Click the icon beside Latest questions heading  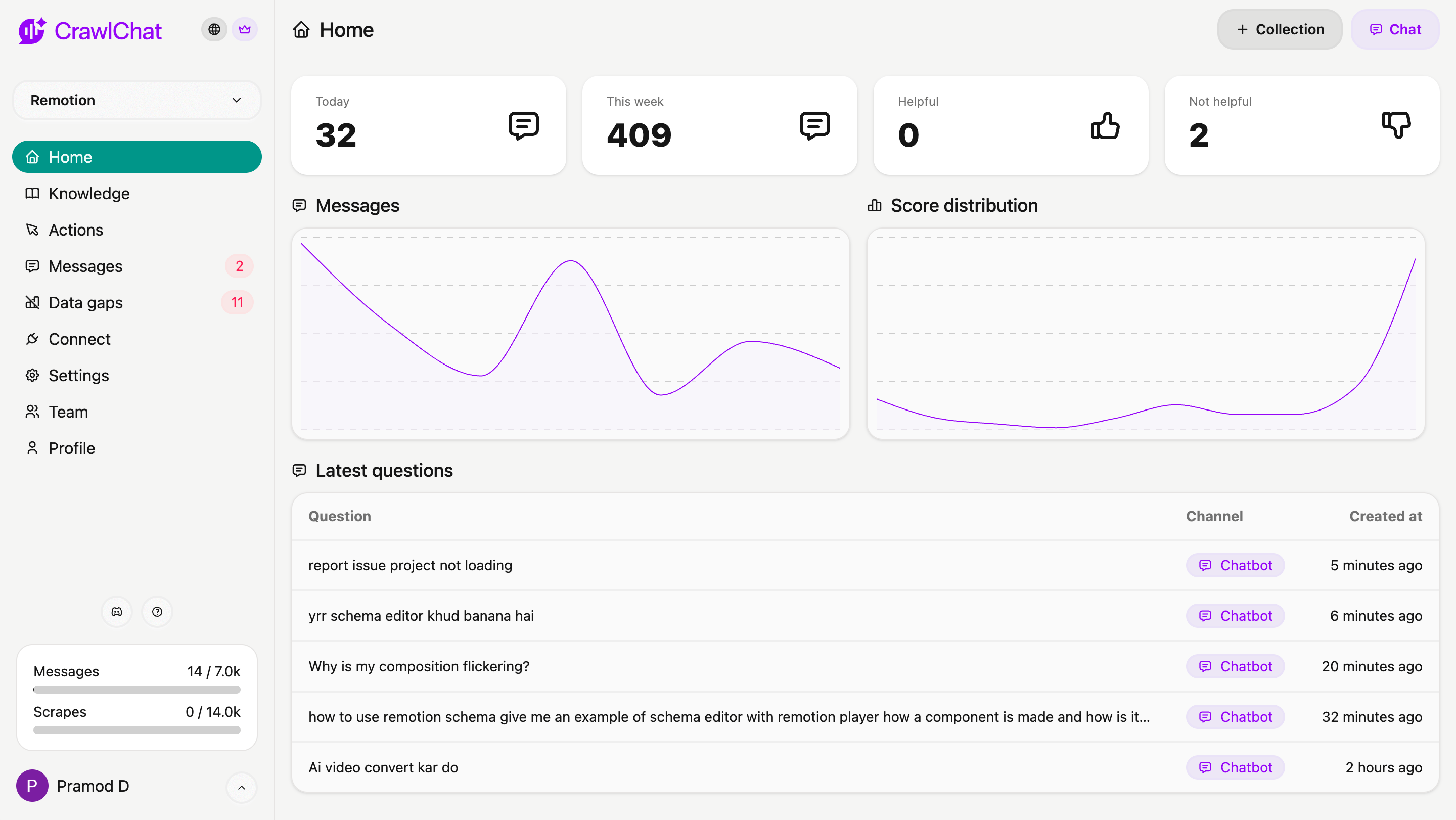299,470
